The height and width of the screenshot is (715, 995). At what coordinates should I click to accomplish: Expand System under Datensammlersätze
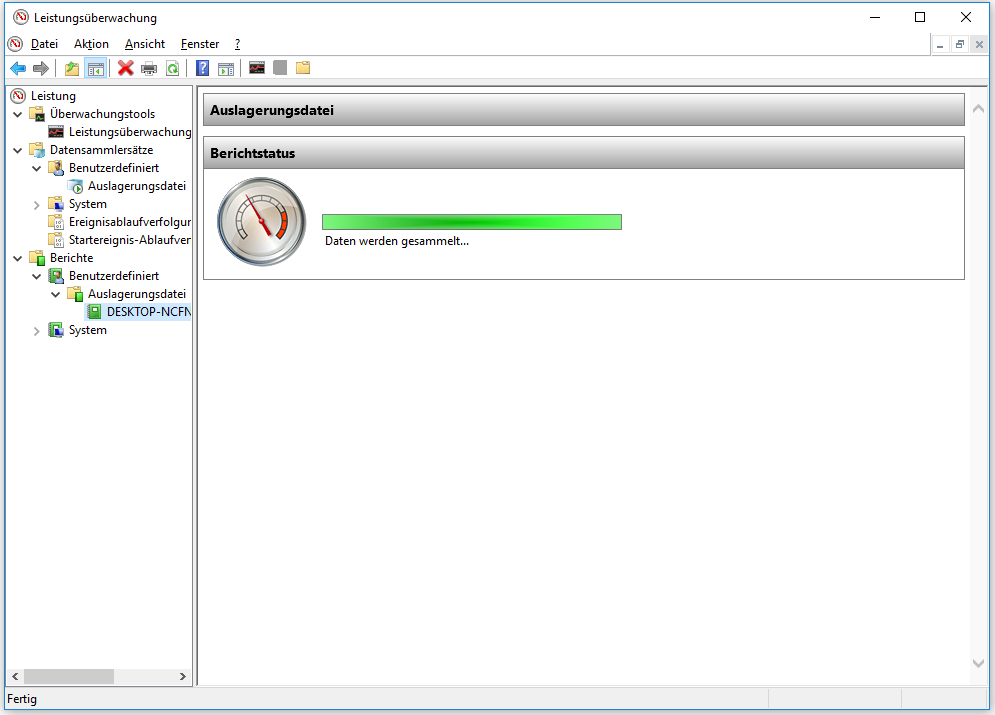[37, 204]
